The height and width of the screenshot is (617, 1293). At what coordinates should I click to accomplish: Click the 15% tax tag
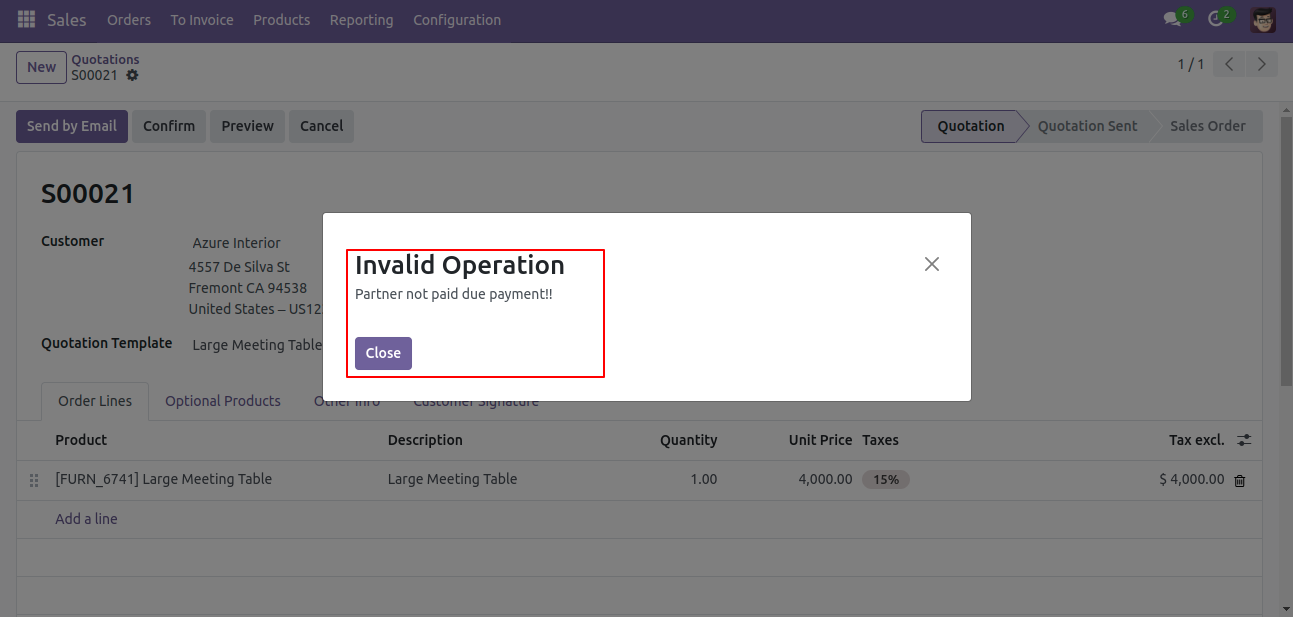pyautogui.click(x=886, y=480)
